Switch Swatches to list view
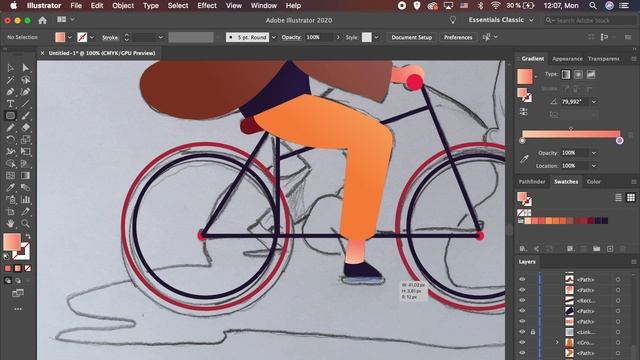The image size is (640, 360). 618,198
